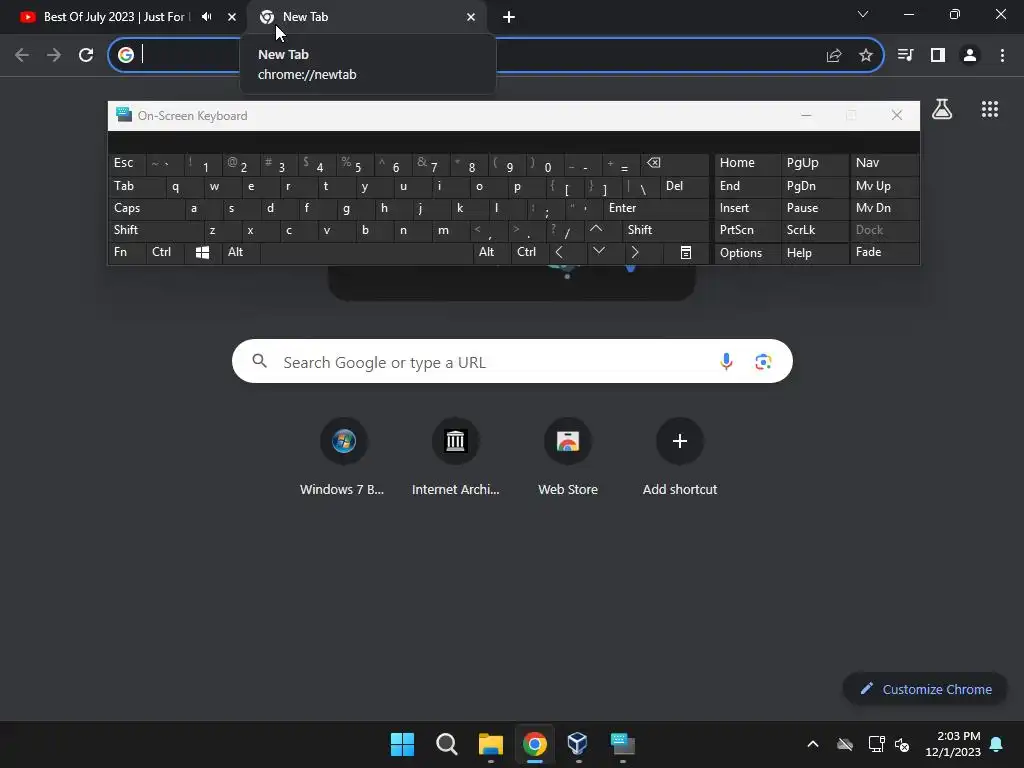Open File Explorer from taskbar

(x=490, y=744)
